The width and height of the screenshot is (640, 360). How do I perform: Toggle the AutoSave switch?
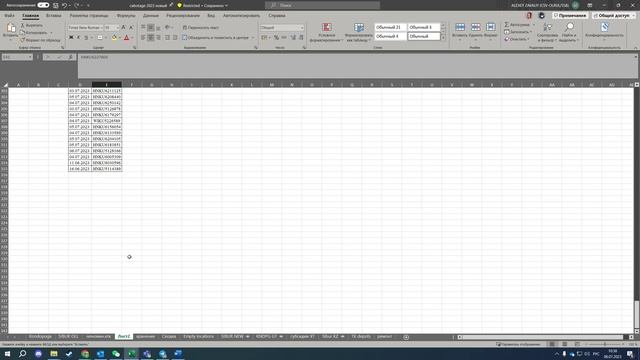click(43, 5)
